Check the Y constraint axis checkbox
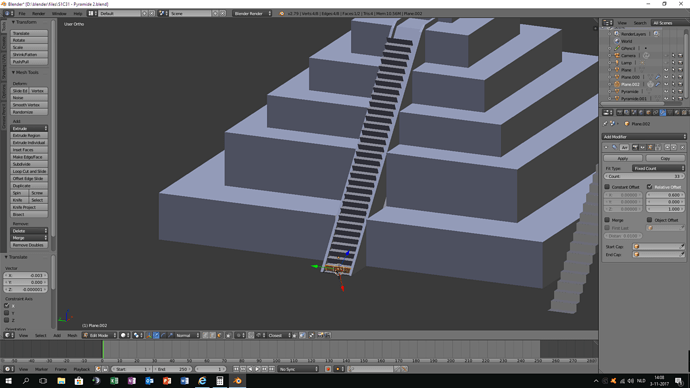 coord(7,313)
